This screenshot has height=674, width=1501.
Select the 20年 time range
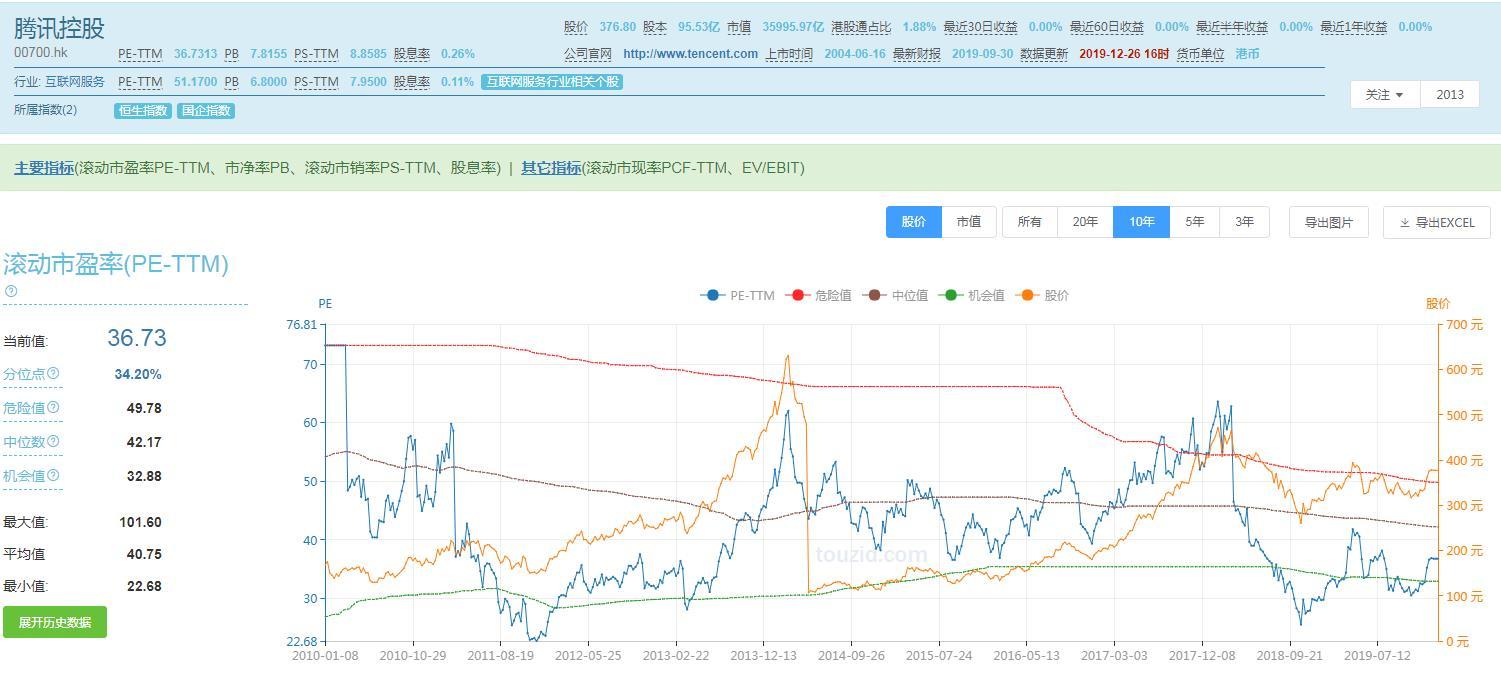click(1085, 222)
